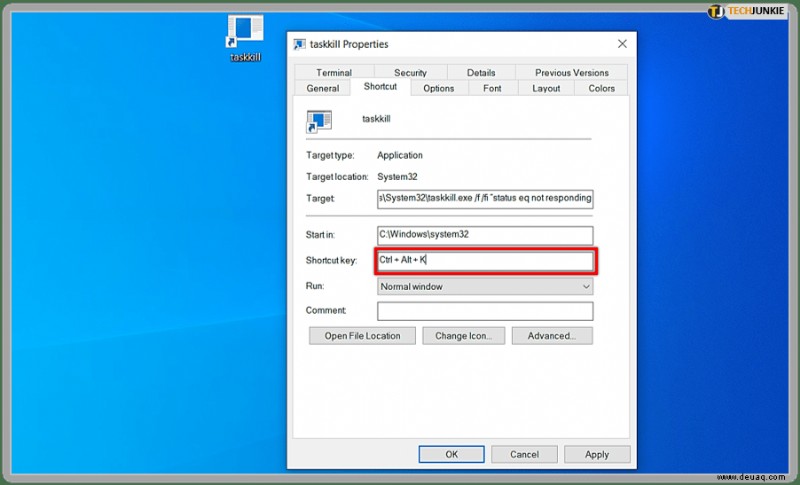Screen dimensions: 800x485
Task: Expand the Run dropdown showing Normal window
Action: tap(485, 287)
